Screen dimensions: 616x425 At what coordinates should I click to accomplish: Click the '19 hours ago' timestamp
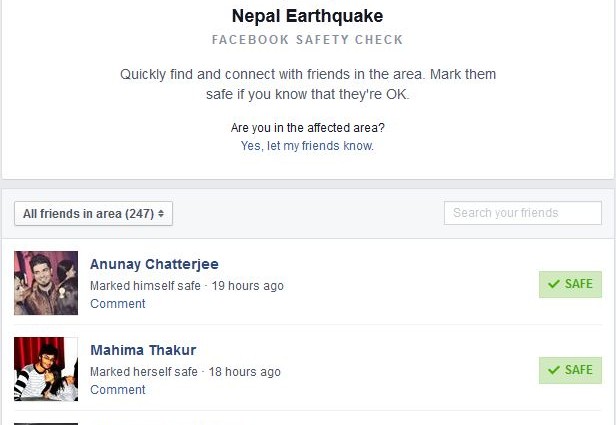[247, 286]
